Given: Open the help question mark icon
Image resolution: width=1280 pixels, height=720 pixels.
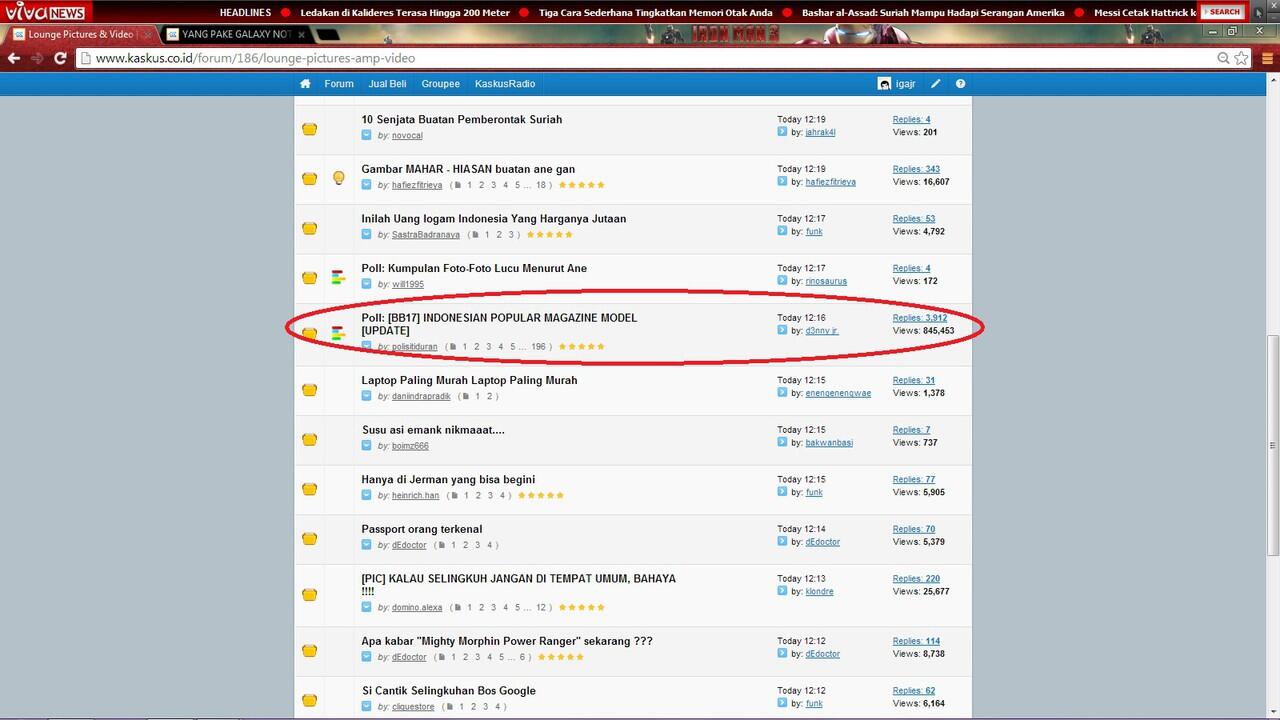Looking at the screenshot, I should coord(960,84).
